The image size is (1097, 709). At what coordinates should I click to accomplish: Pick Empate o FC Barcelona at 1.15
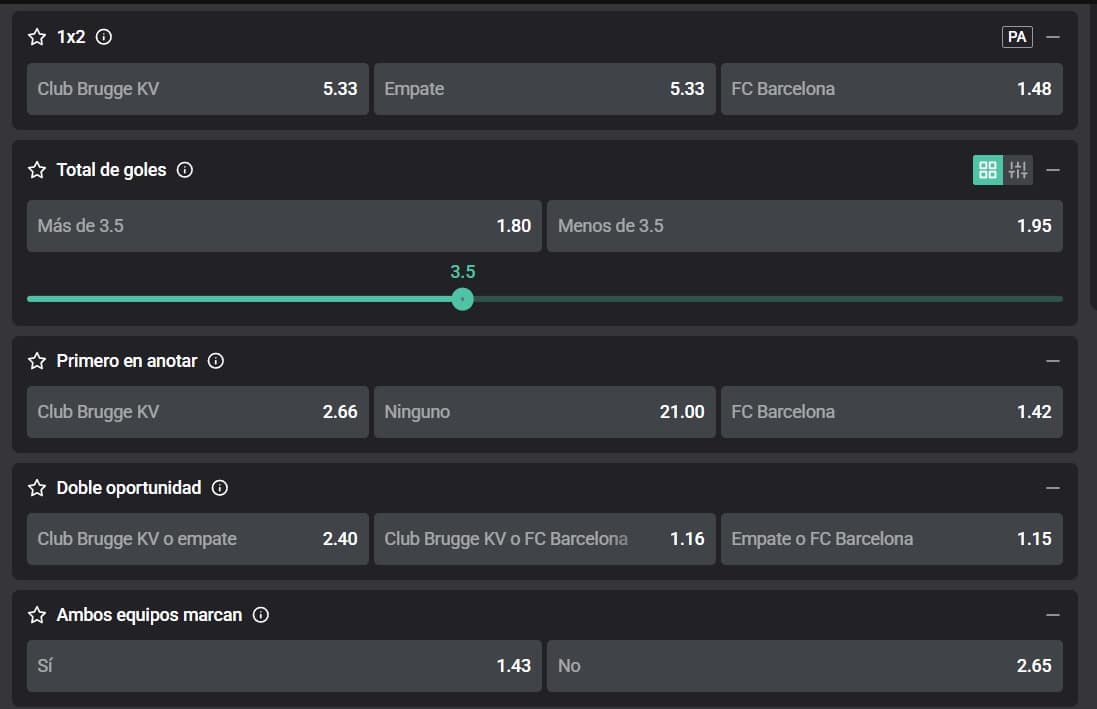click(891, 539)
